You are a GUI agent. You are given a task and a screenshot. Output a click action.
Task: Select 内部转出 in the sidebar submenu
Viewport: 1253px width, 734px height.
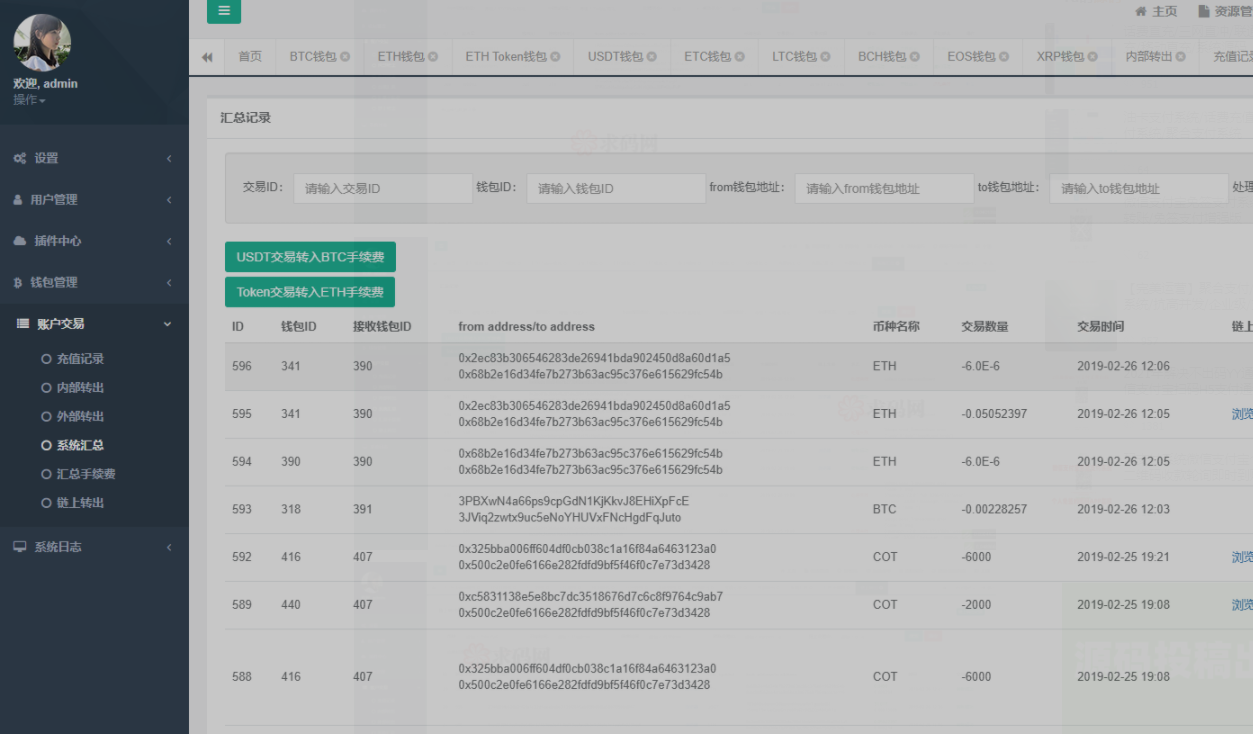tap(80, 388)
